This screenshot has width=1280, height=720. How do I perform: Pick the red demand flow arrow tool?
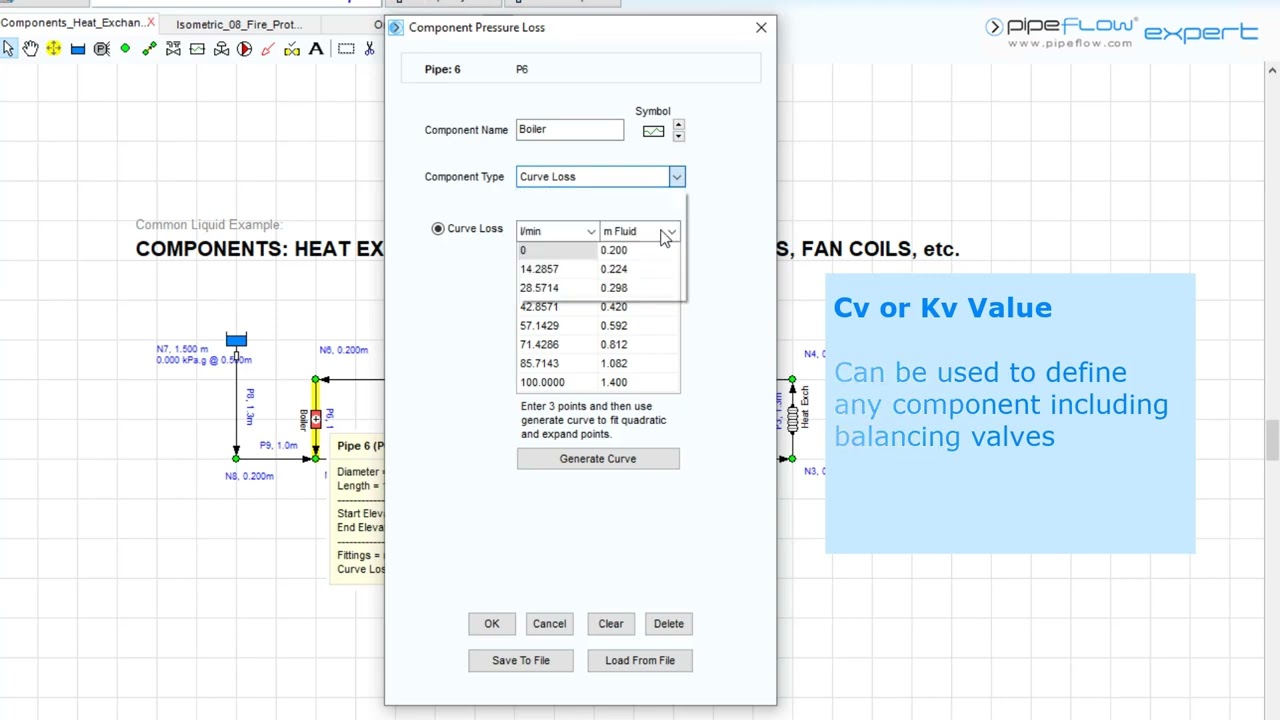tap(268, 48)
